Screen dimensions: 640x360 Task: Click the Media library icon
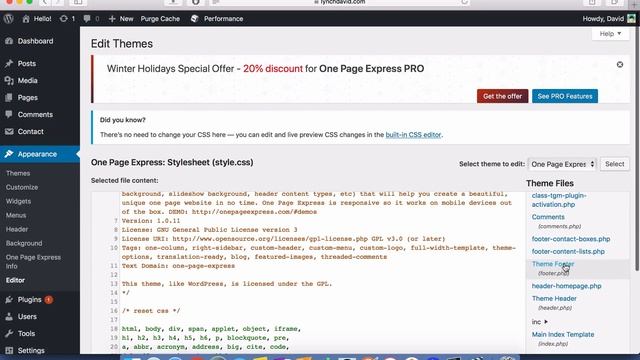tap(9, 80)
